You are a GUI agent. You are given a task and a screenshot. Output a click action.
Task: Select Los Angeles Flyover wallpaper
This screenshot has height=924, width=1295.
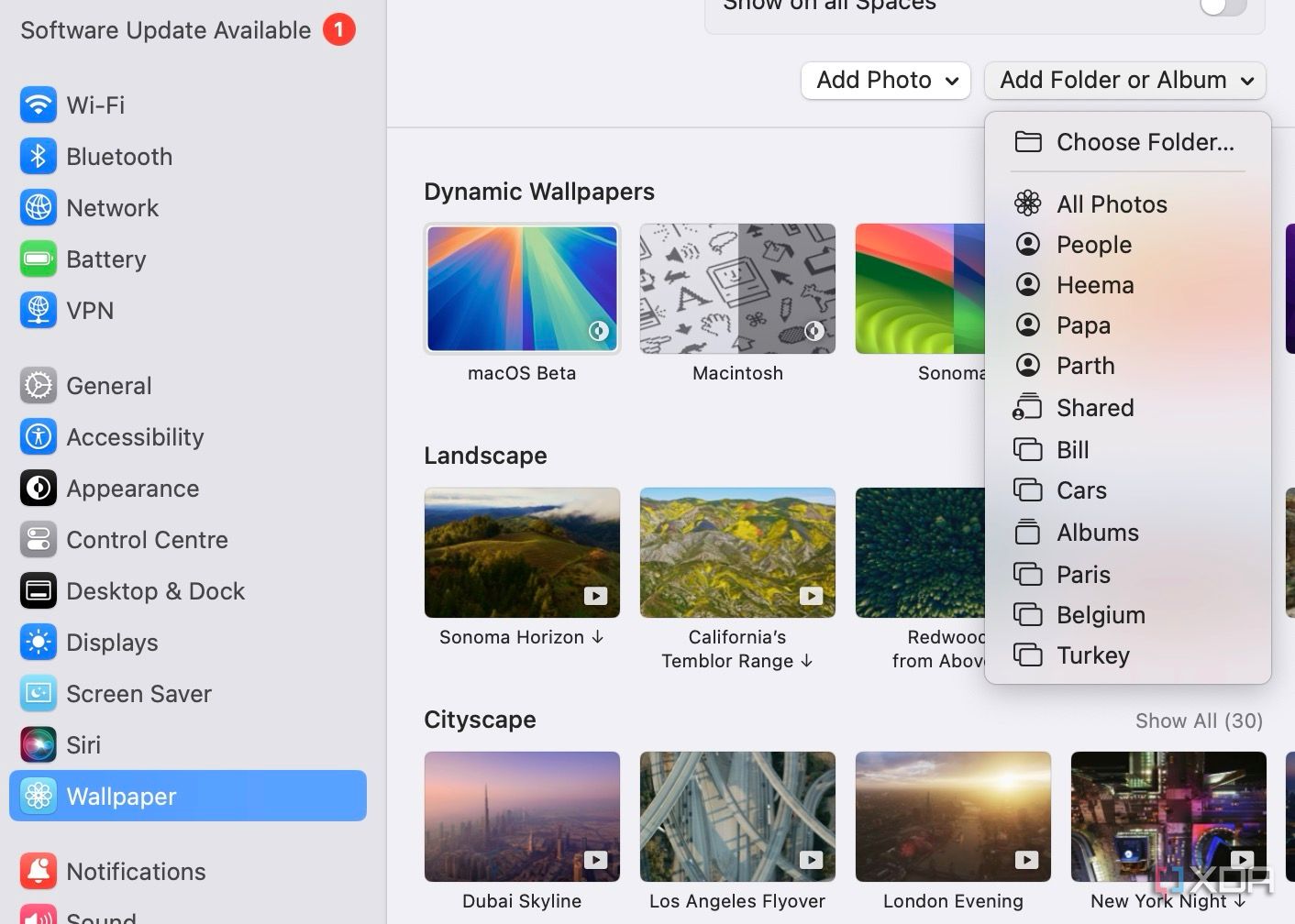coord(737,817)
